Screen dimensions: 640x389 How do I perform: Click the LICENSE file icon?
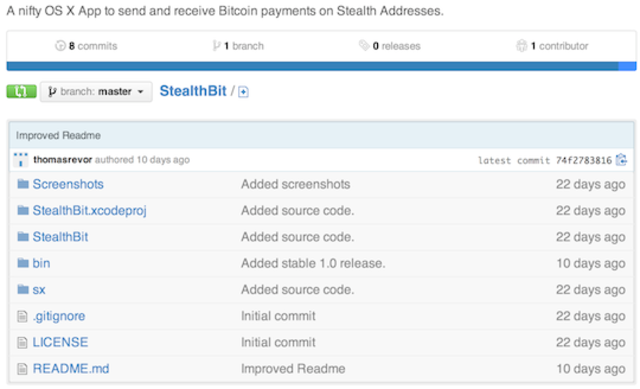tap(22, 342)
